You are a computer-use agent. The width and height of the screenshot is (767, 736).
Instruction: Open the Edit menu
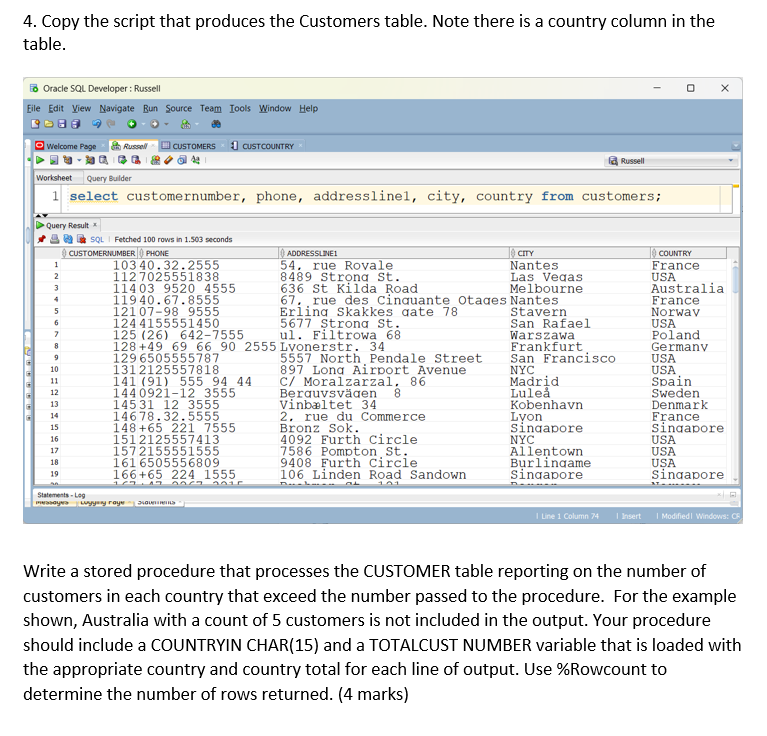pos(56,108)
